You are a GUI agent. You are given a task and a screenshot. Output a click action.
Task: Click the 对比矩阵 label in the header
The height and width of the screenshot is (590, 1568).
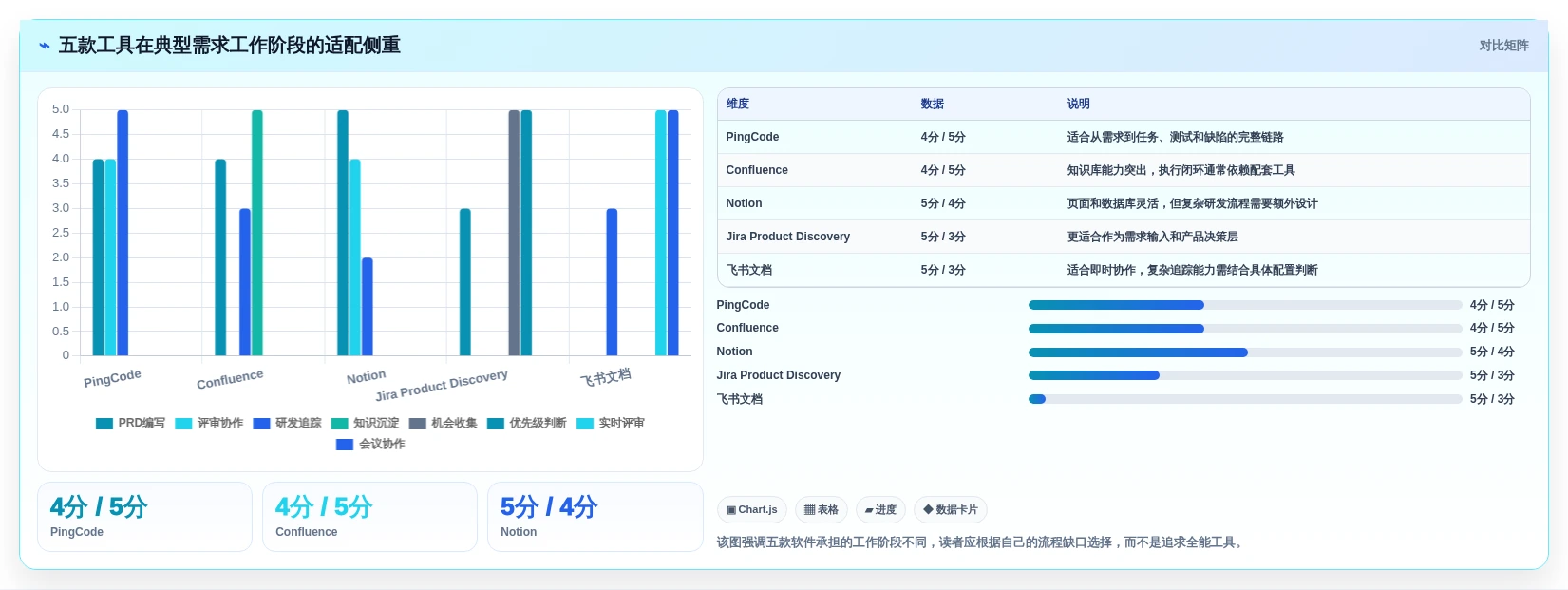(1503, 46)
